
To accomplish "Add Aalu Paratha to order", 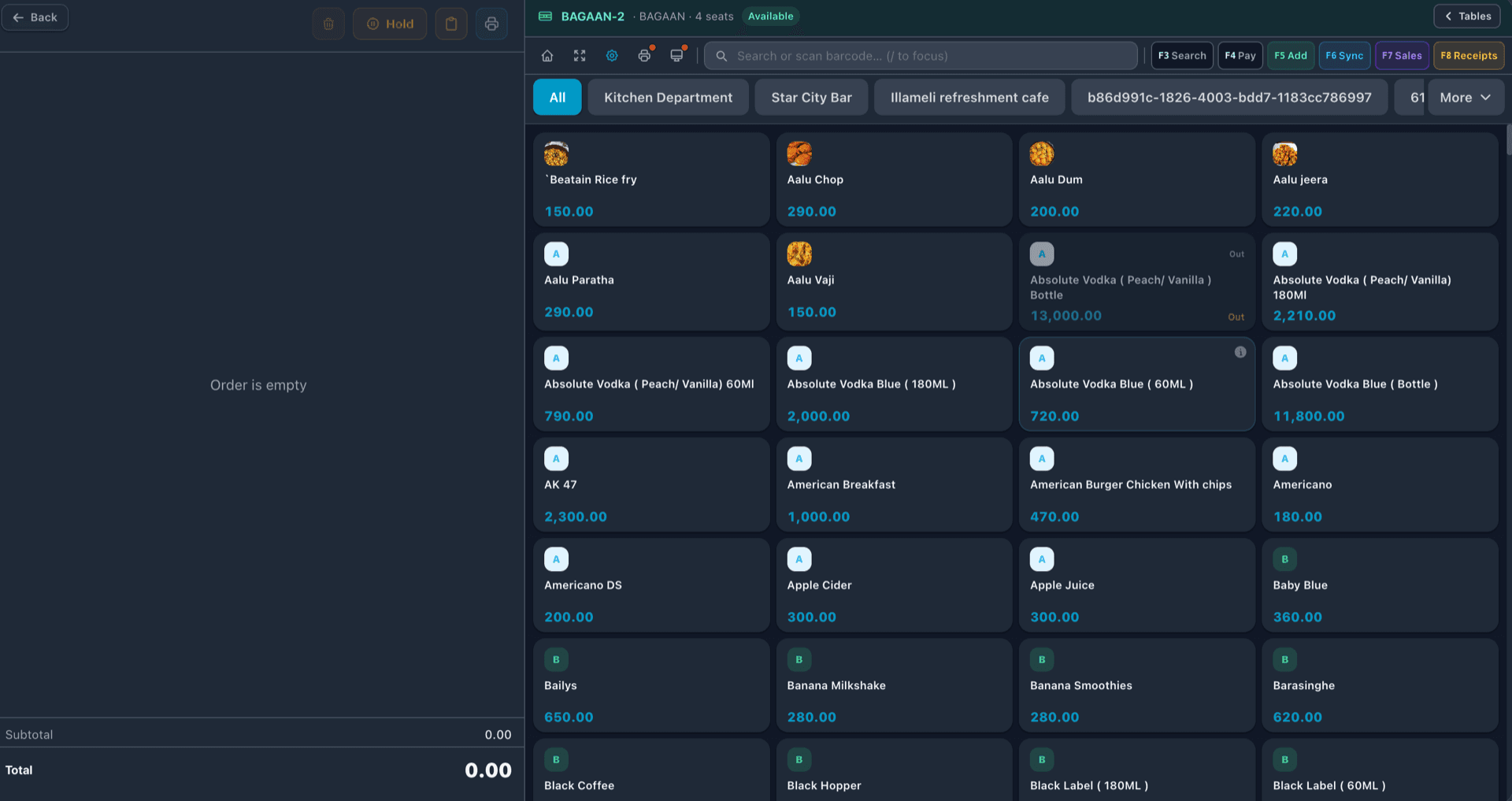I will click(651, 281).
